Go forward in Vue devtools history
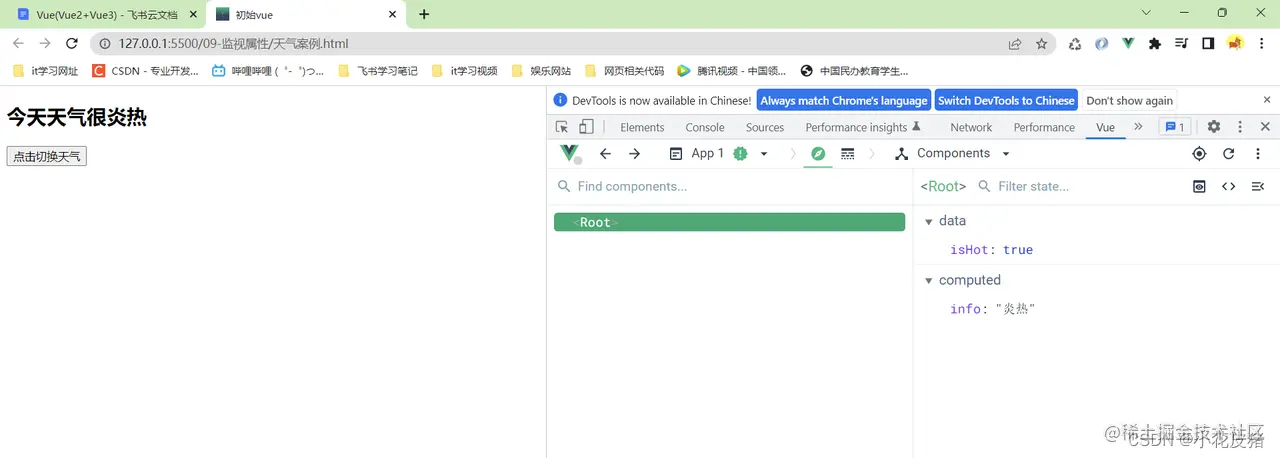 coord(634,154)
